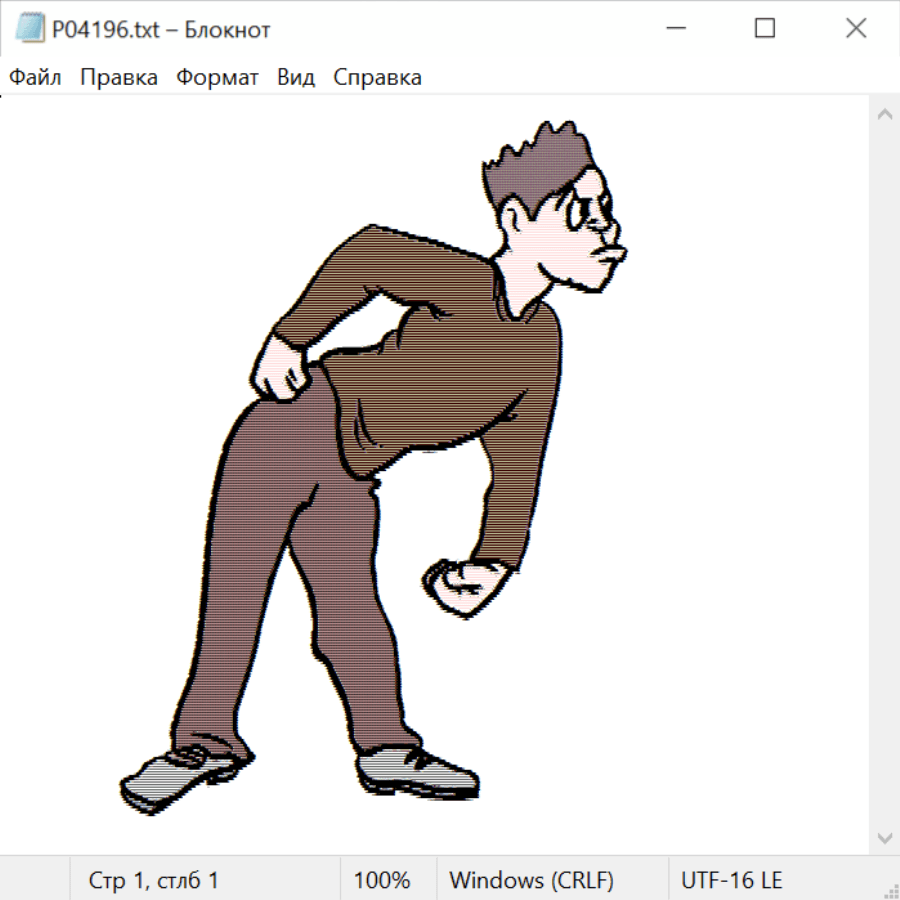
Task: Minimize the Блокнот window
Action: point(673,29)
